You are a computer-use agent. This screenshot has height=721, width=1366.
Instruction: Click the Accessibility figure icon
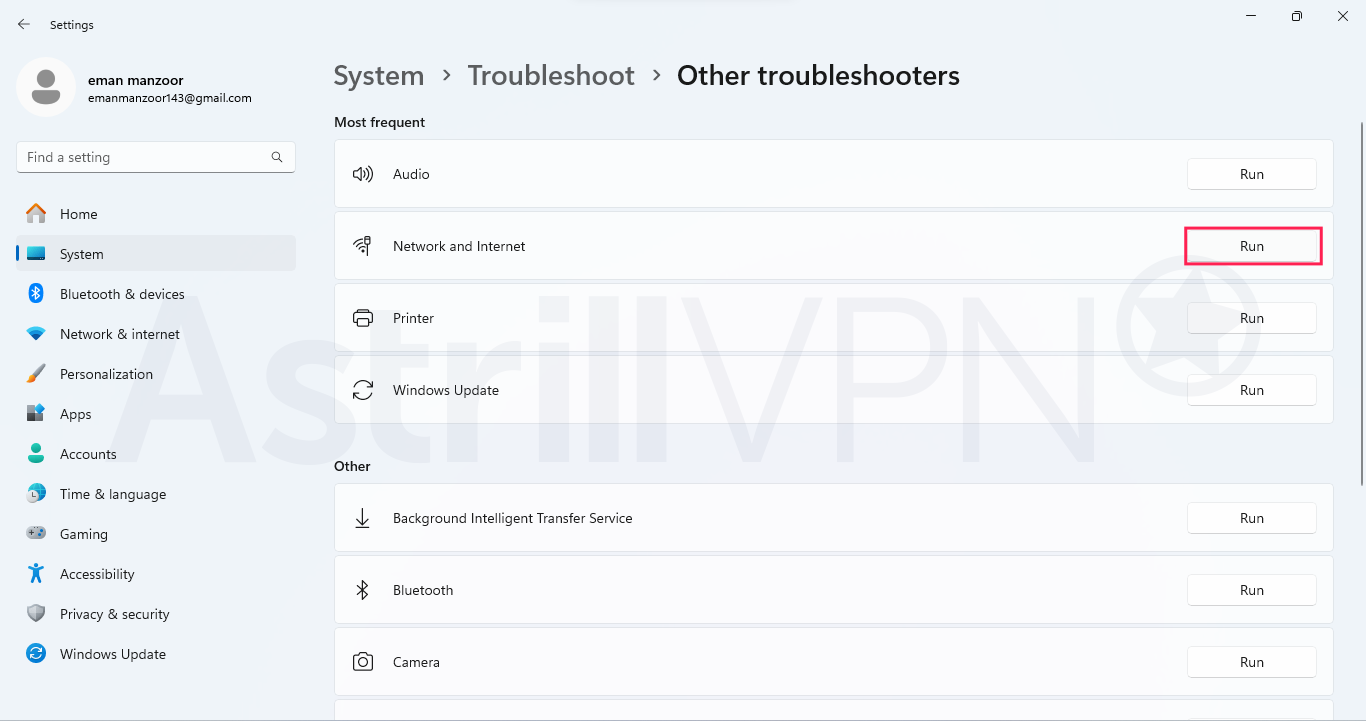[x=36, y=574]
